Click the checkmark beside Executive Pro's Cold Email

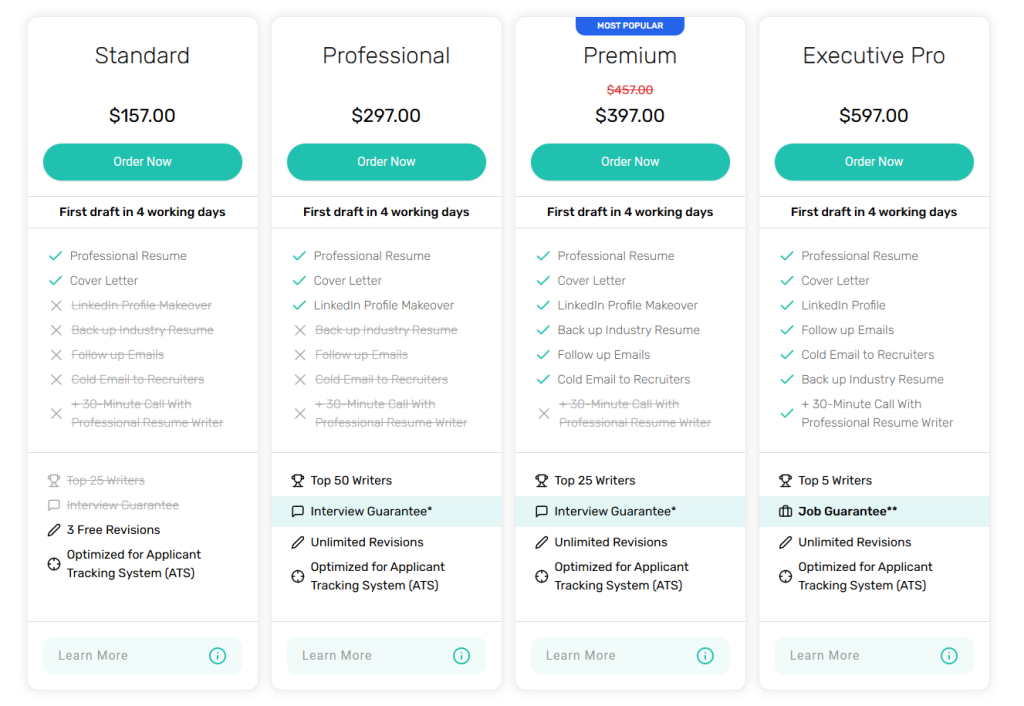787,355
